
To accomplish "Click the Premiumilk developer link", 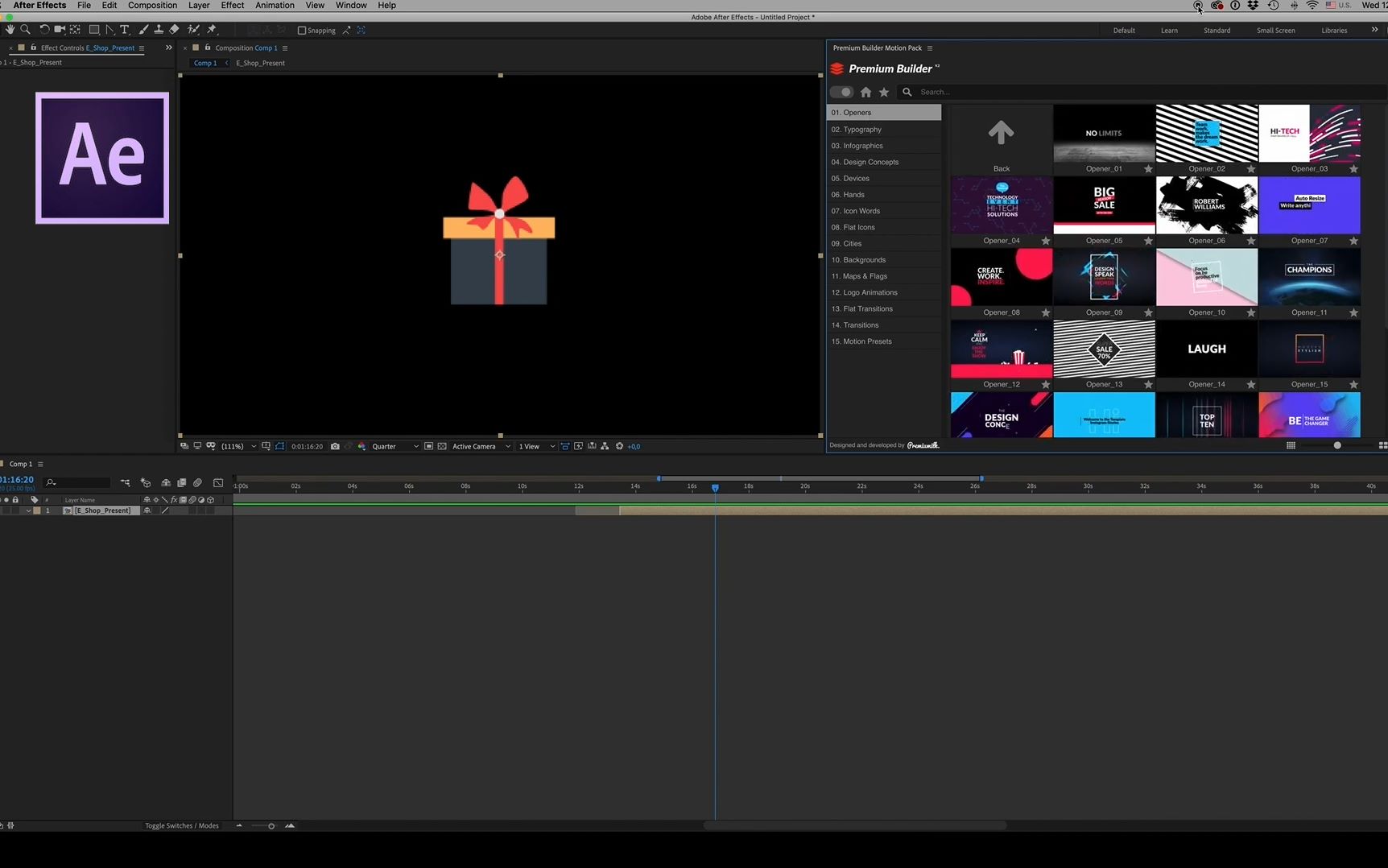I will pyautogui.click(x=923, y=444).
